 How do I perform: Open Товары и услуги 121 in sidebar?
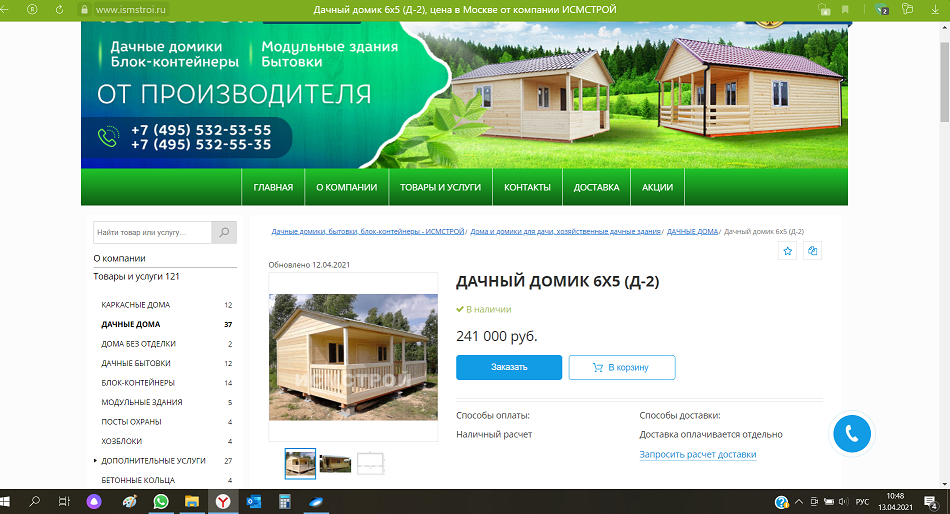pos(136,276)
